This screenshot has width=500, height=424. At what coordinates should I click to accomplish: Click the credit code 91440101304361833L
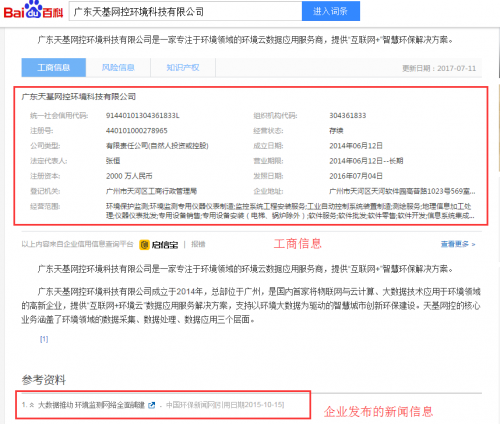tap(143, 116)
